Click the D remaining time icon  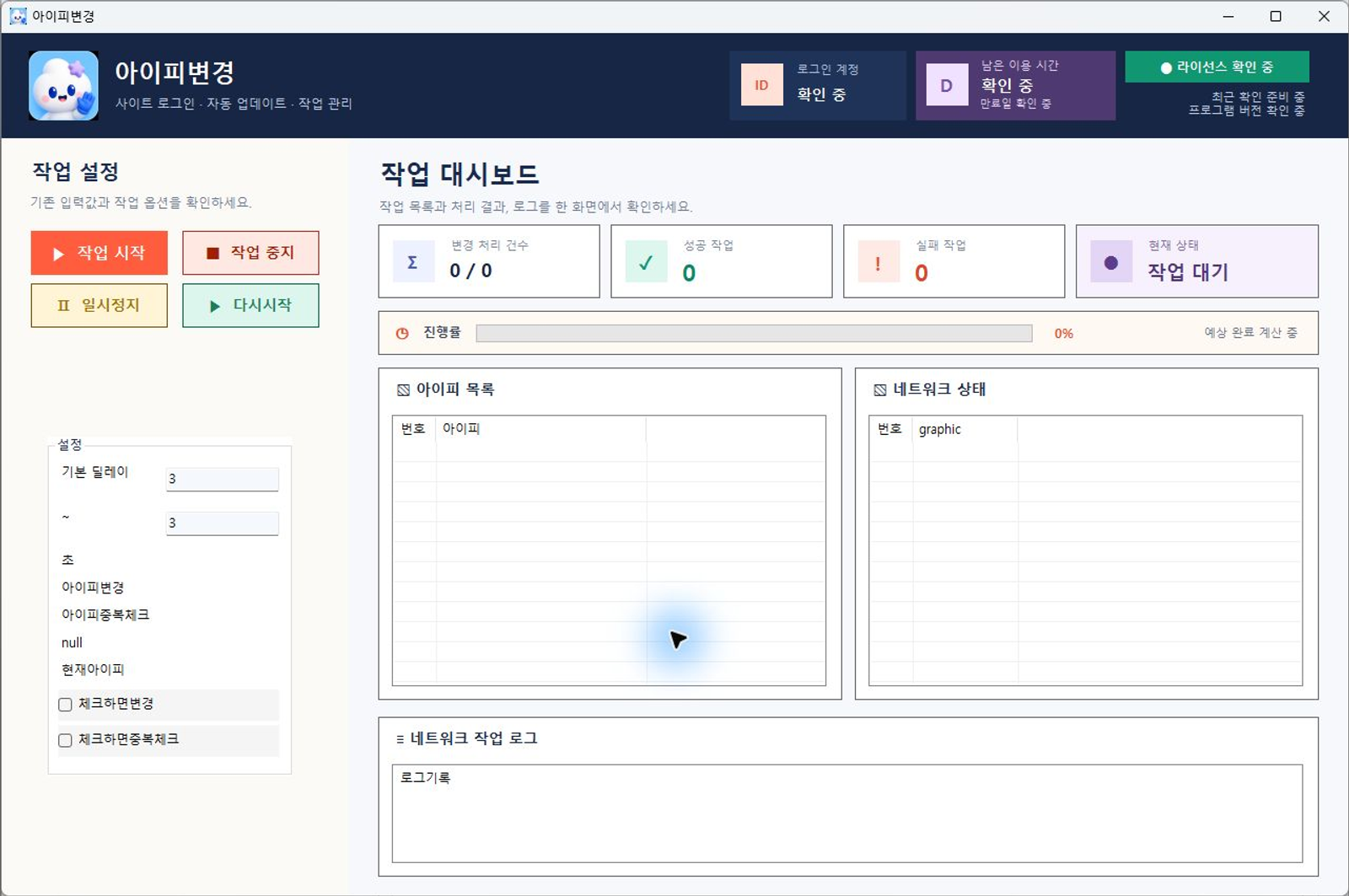click(947, 85)
